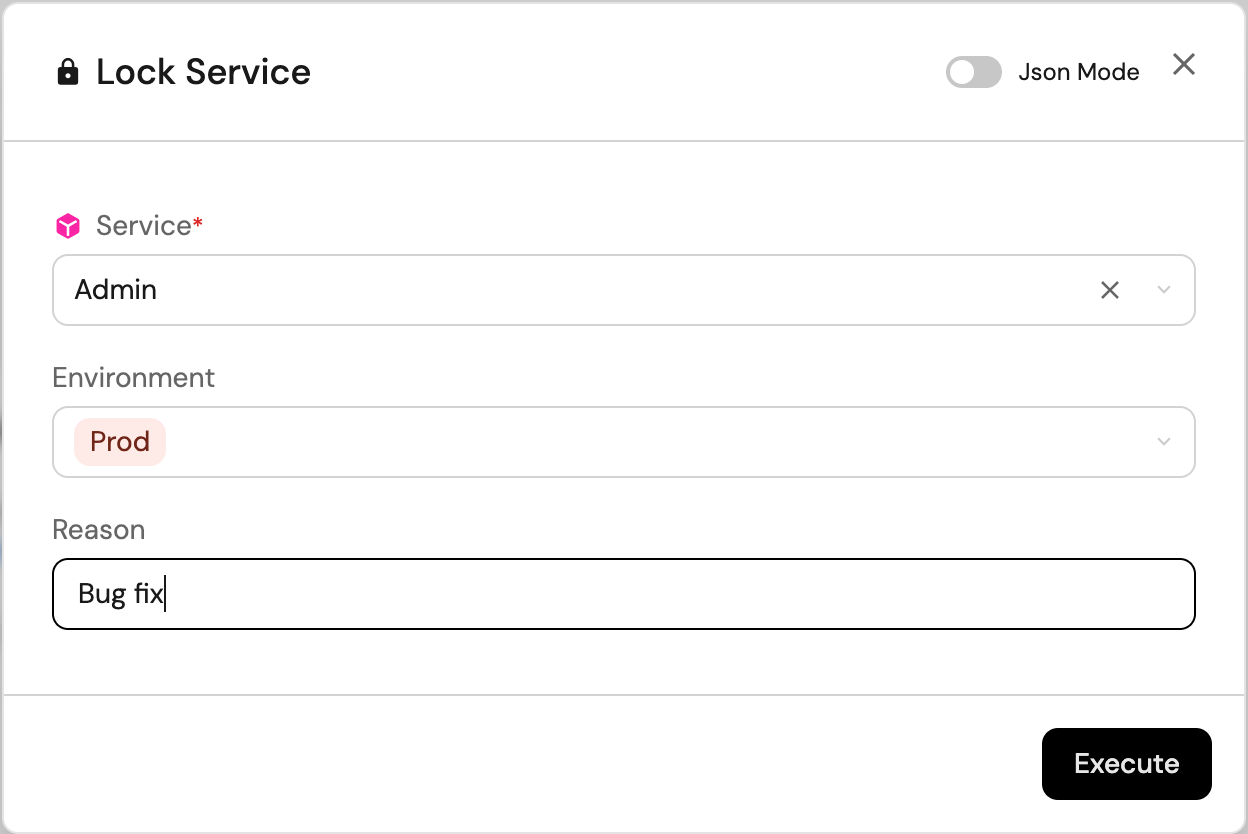The height and width of the screenshot is (834, 1248).
Task: Select the Prod environment tag
Action: [x=120, y=442]
